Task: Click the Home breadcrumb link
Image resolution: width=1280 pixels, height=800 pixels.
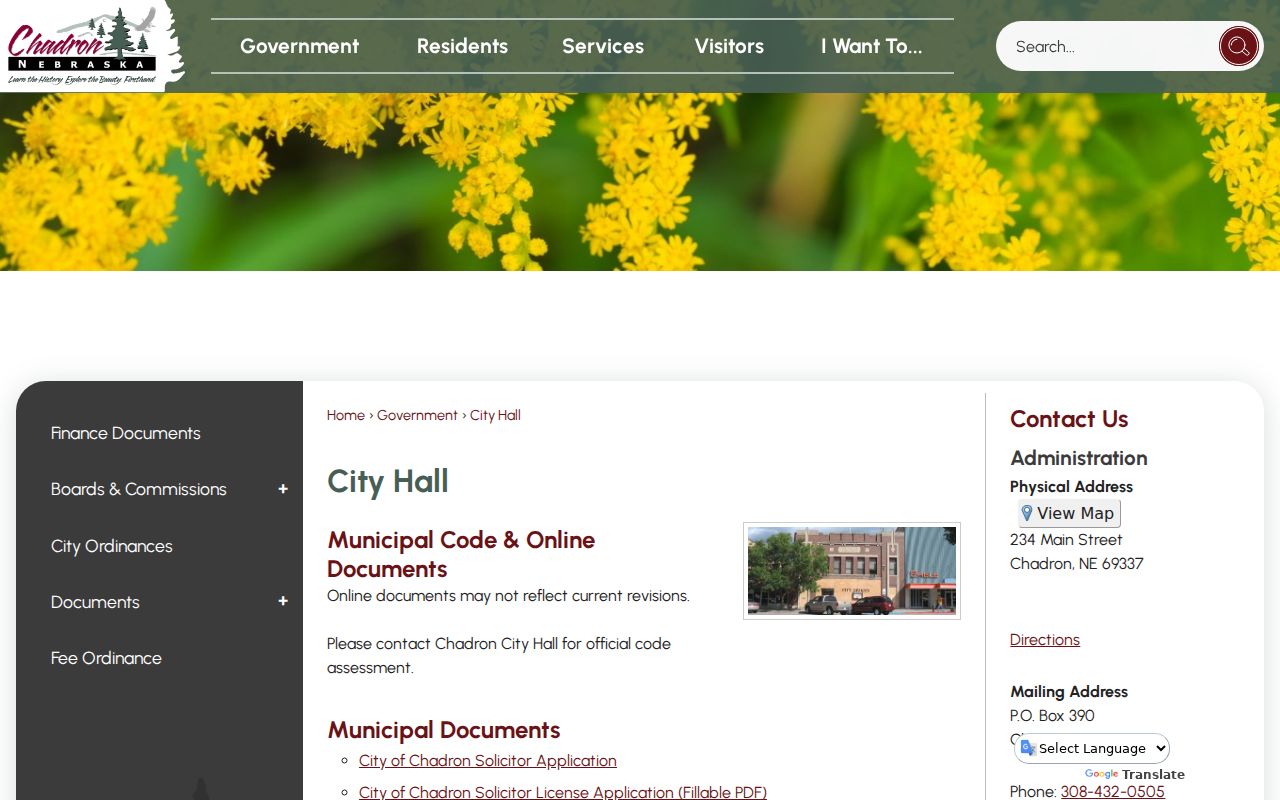Action: point(346,415)
